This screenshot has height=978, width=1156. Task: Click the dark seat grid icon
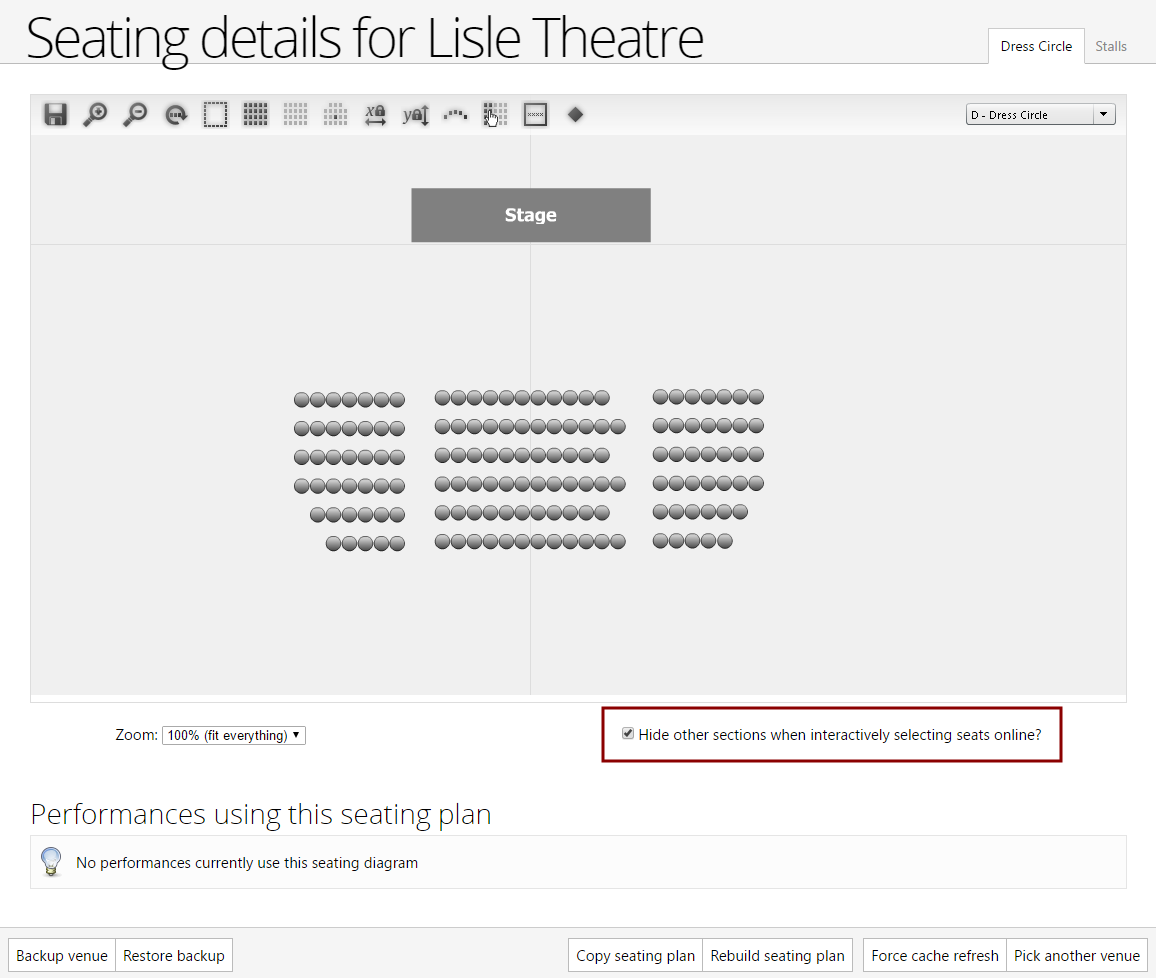[255, 114]
